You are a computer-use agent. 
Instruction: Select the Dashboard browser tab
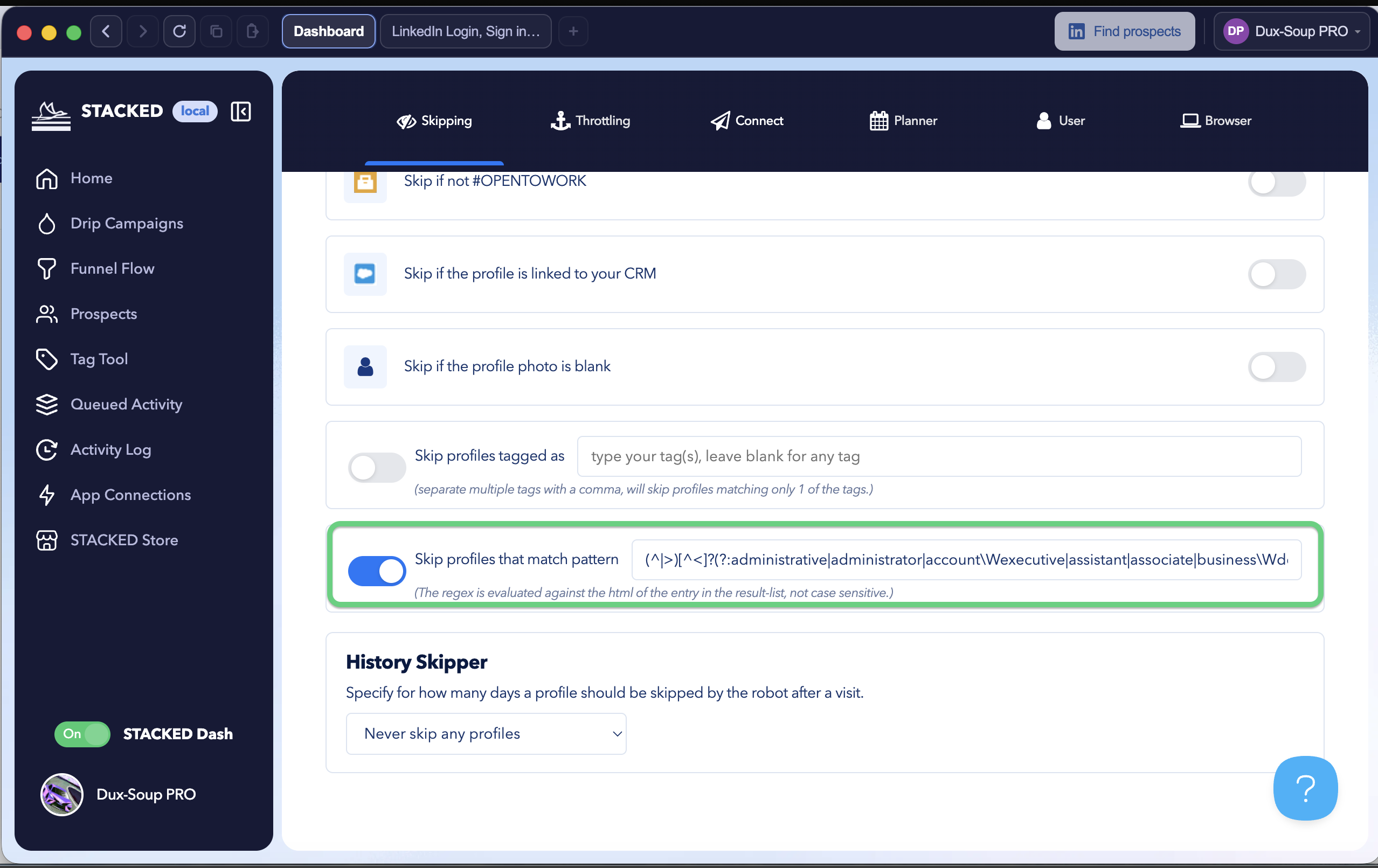click(x=329, y=31)
